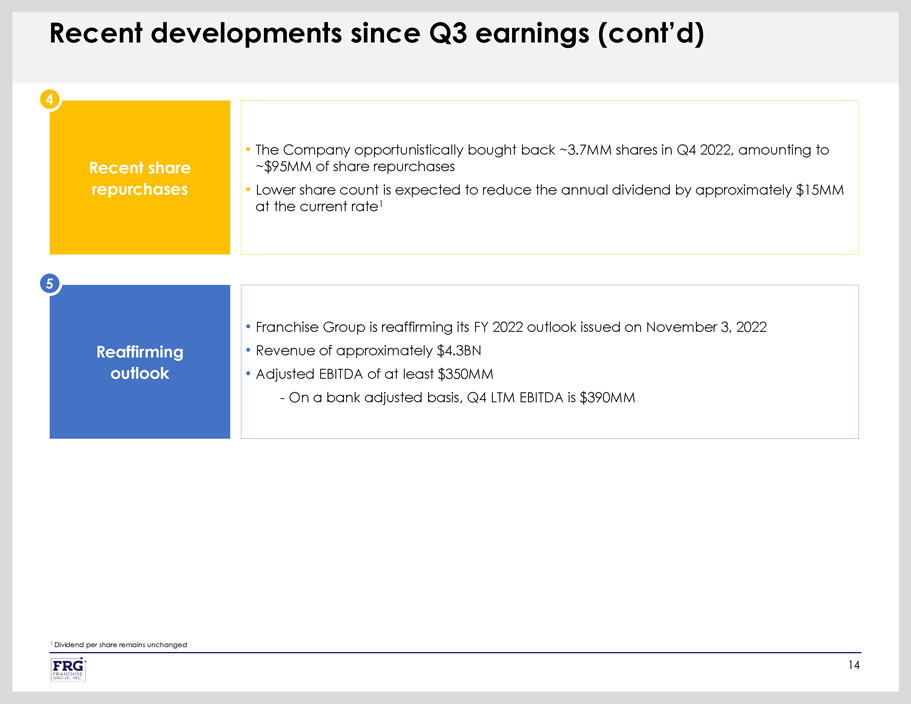
Task: Click the 'Lower share count' bullet point
Action: [x=540, y=190]
